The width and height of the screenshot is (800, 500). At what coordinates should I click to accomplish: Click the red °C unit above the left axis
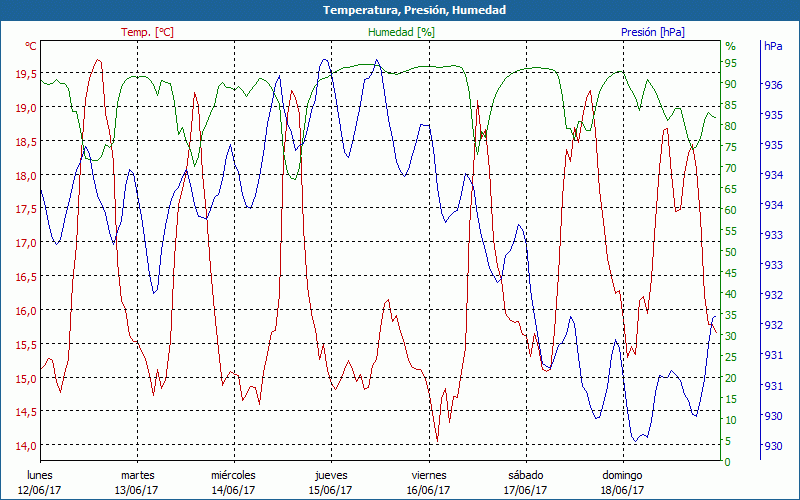(31, 46)
